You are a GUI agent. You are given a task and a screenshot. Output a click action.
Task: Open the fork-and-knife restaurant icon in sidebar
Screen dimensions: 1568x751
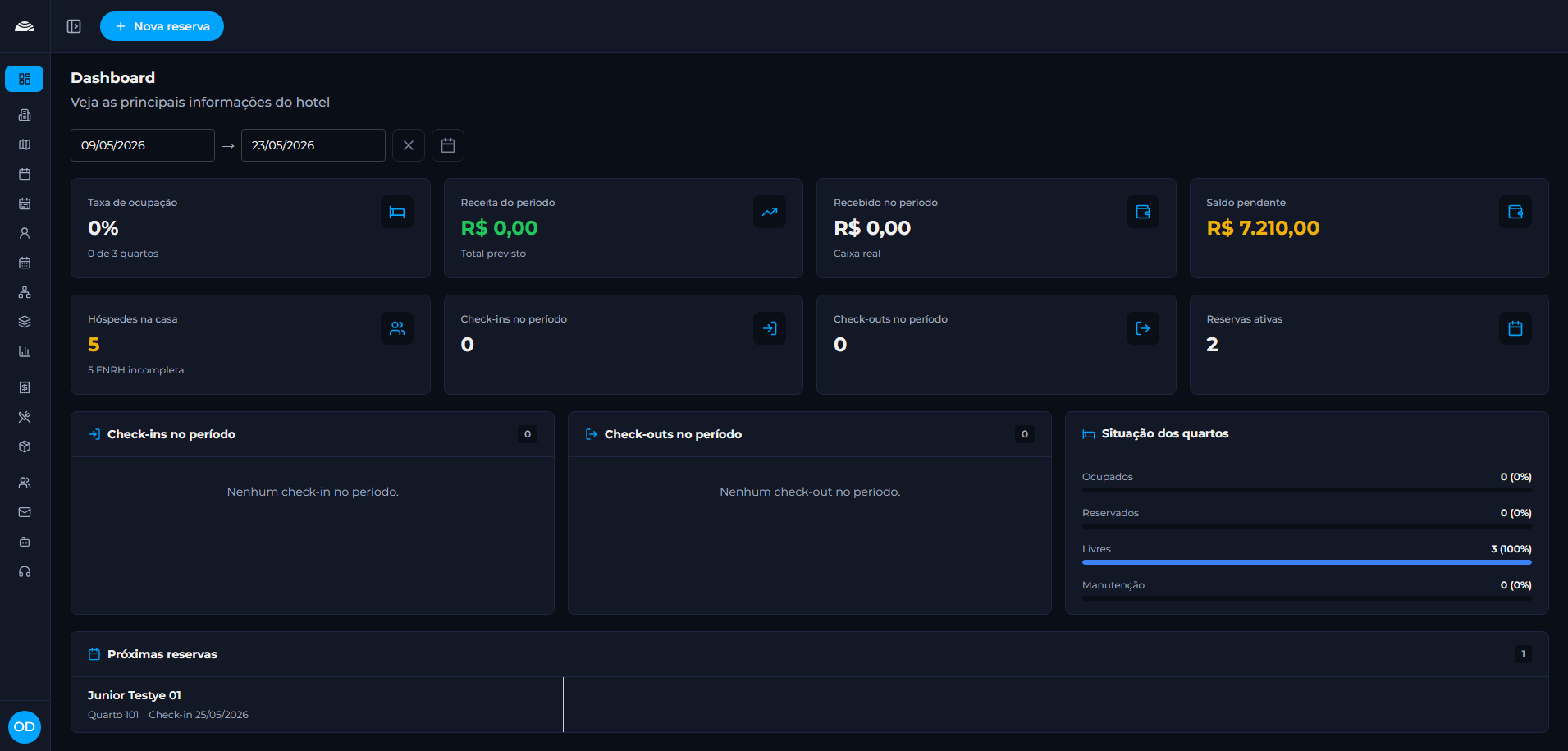click(25, 417)
